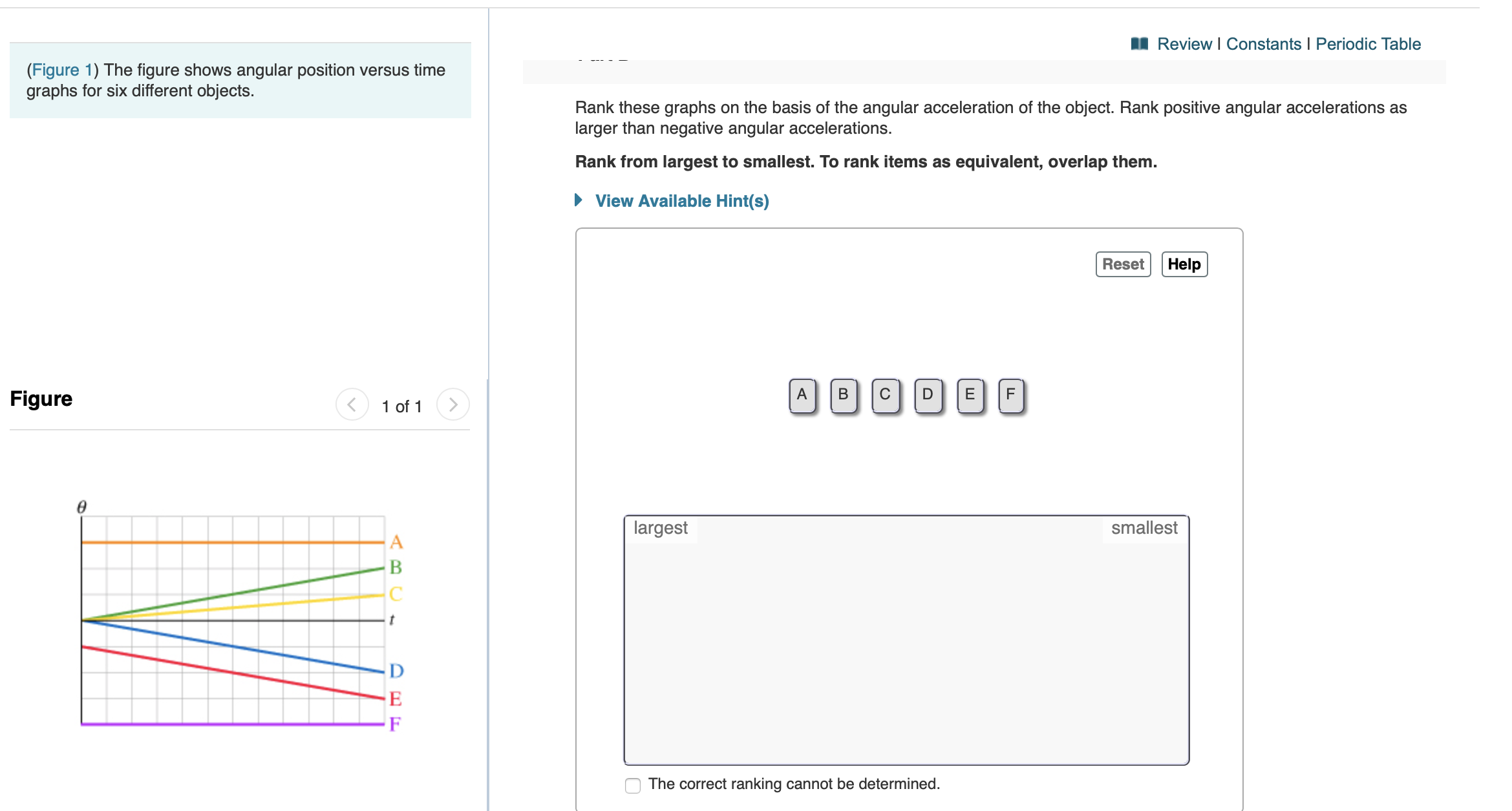Select ranking tile E
Image resolution: width=1512 pixels, height=811 pixels.
970,395
